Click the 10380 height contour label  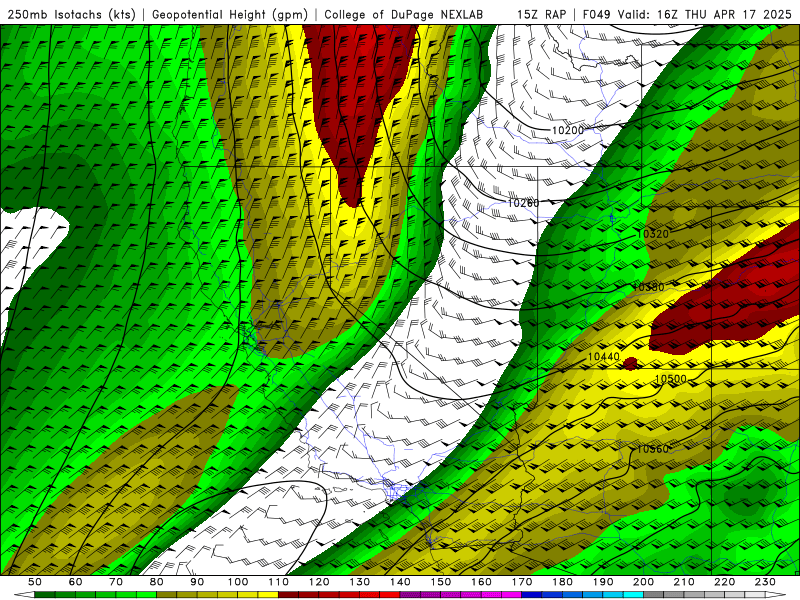click(x=648, y=287)
